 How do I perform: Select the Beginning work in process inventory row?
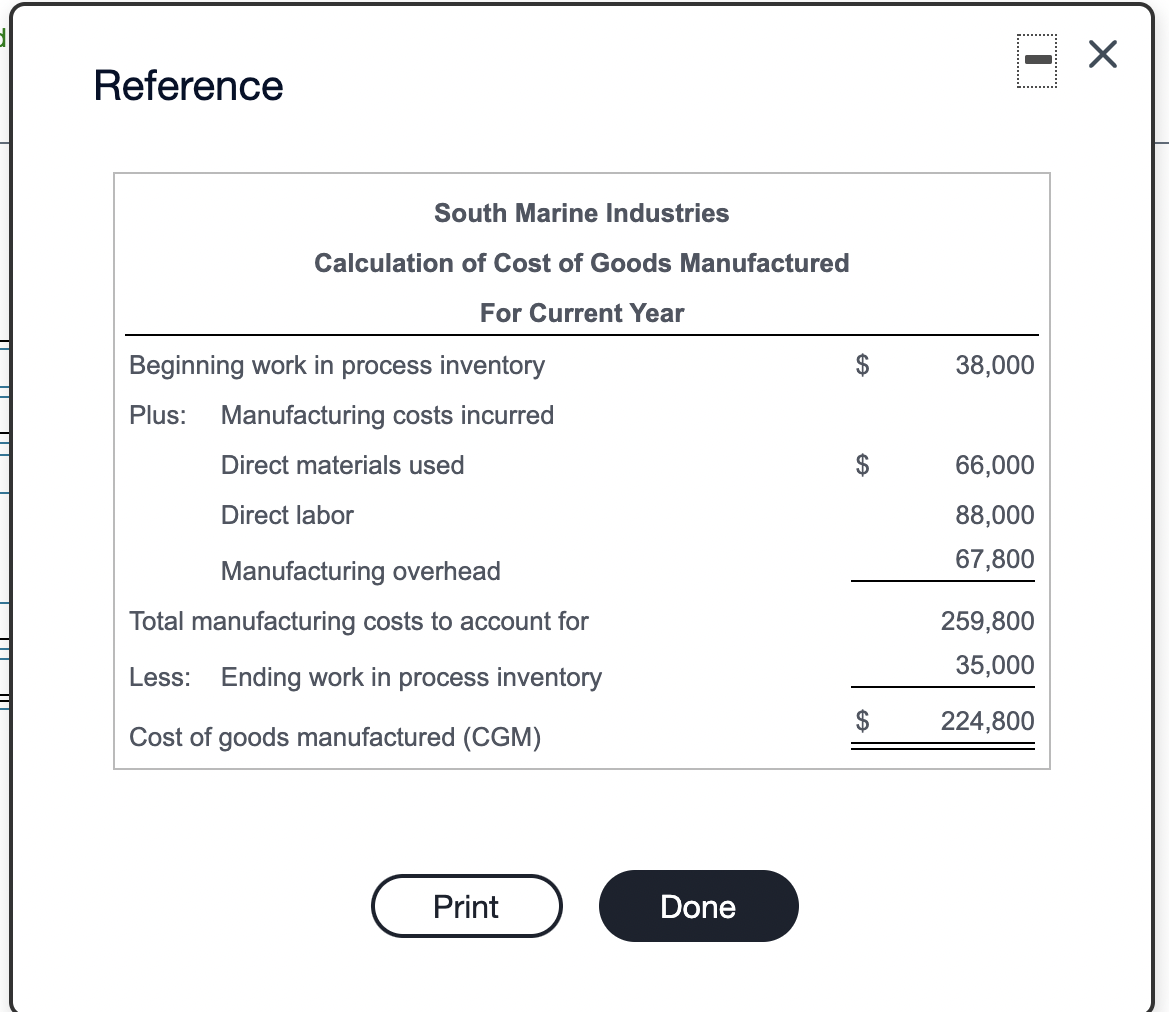(x=337, y=365)
